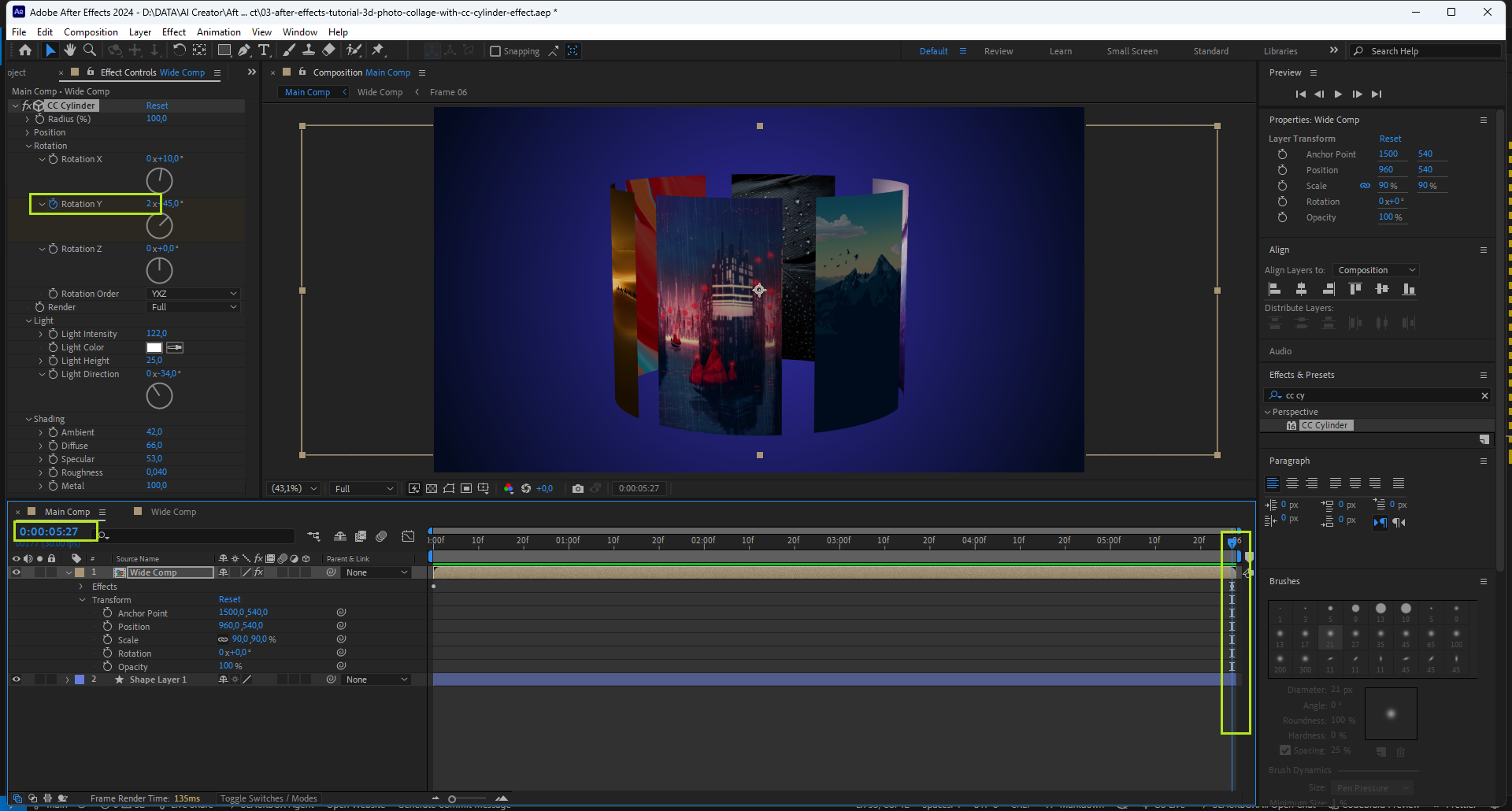Toggle visibility of Shape Layer 1
1512x811 pixels.
tap(16, 680)
